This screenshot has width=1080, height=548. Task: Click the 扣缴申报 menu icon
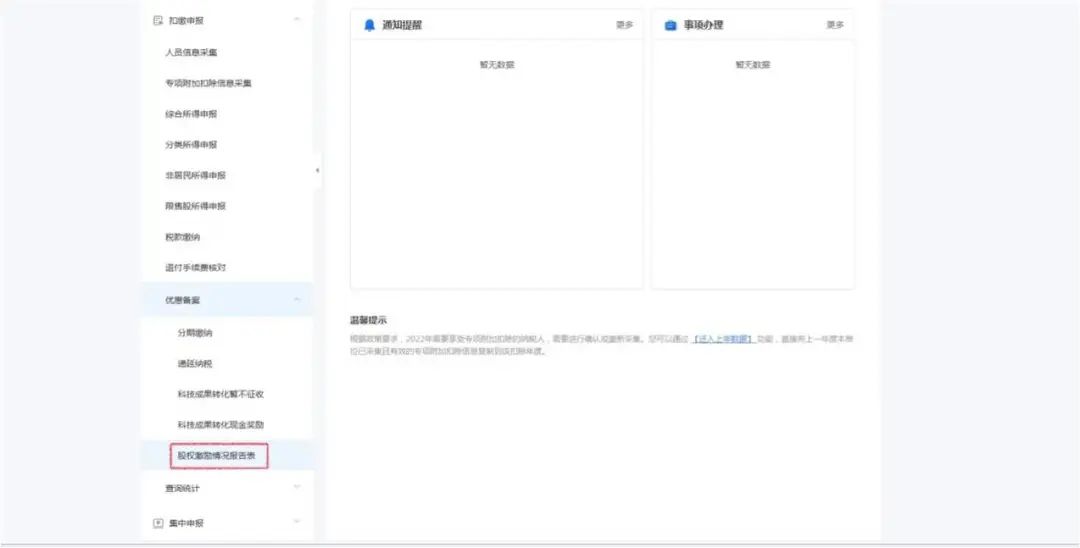click(157, 20)
